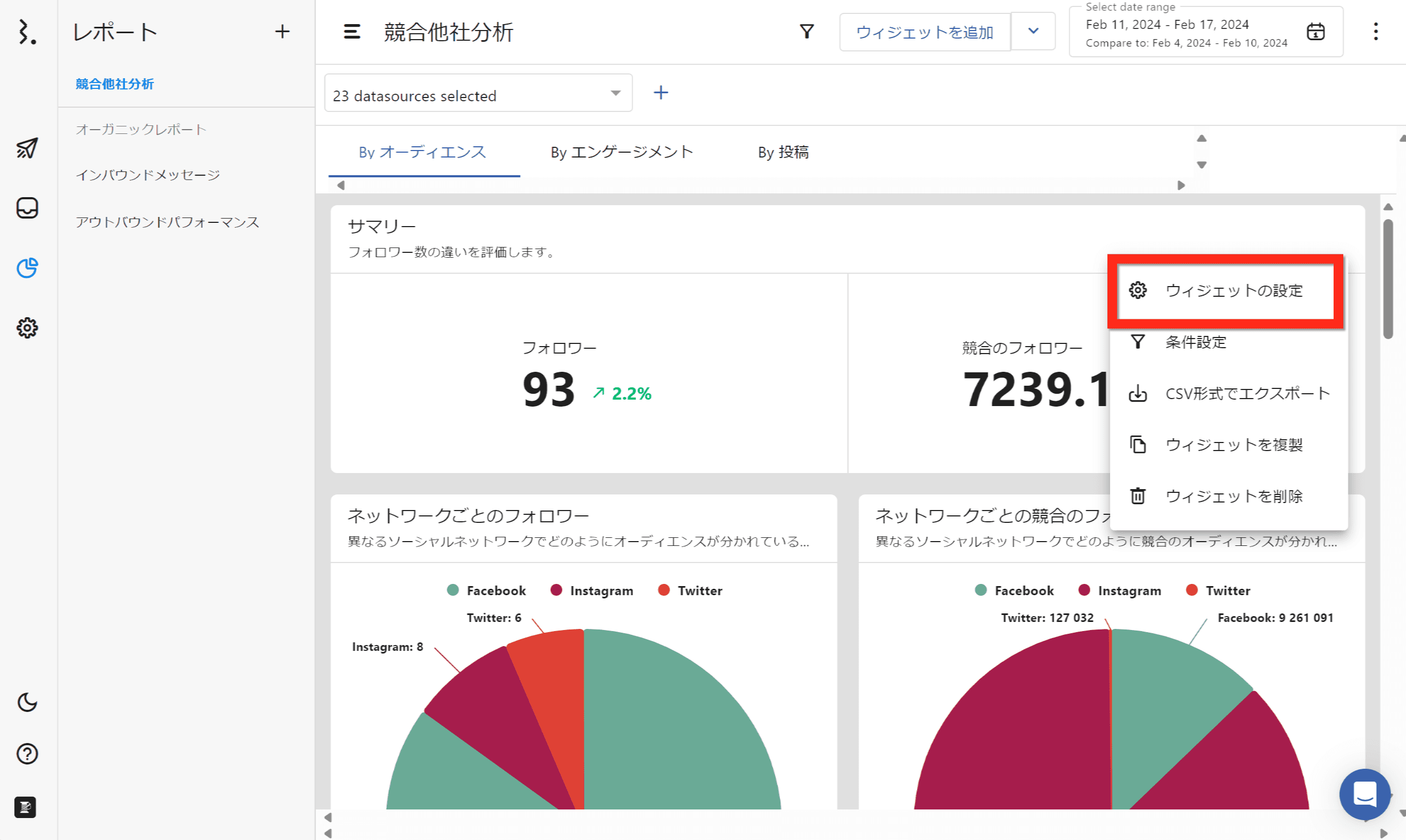Switch to By エンゲージメント tab
This screenshot has width=1406, height=840.
pos(621,152)
